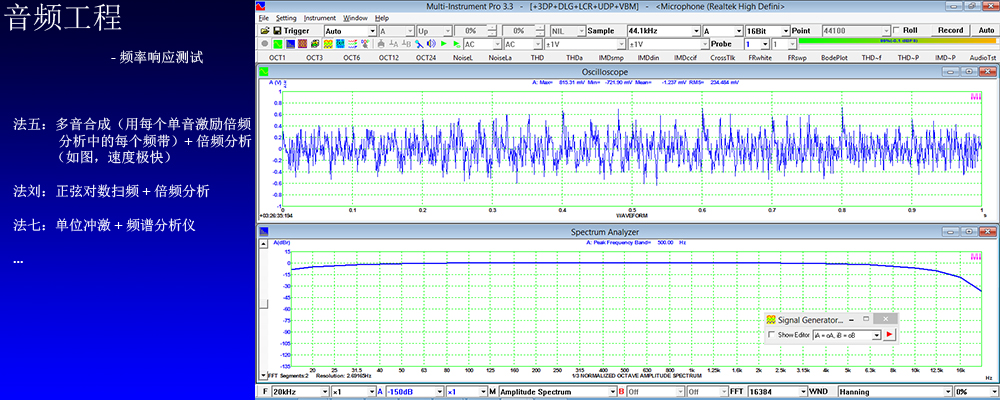Start signal generator output with red play button
This screenshot has height=400, width=1000.
point(890,334)
